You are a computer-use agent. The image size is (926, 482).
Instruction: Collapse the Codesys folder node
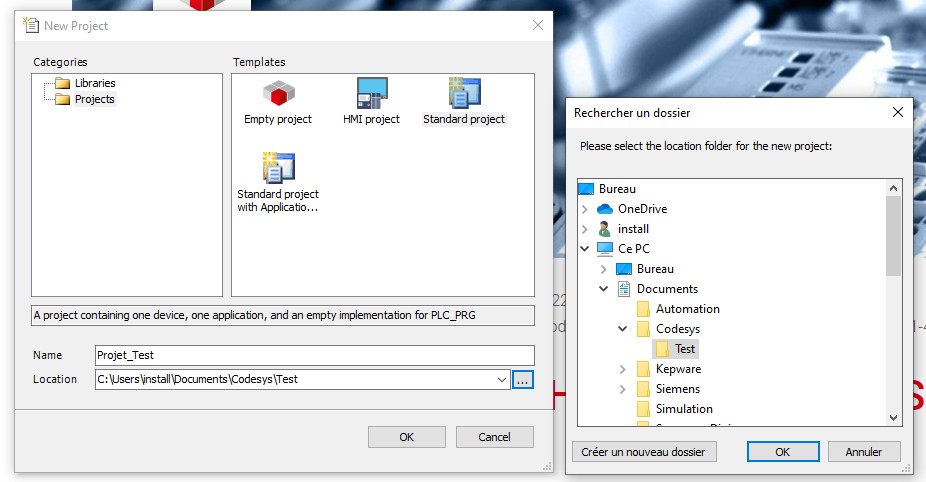click(x=623, y=329)
